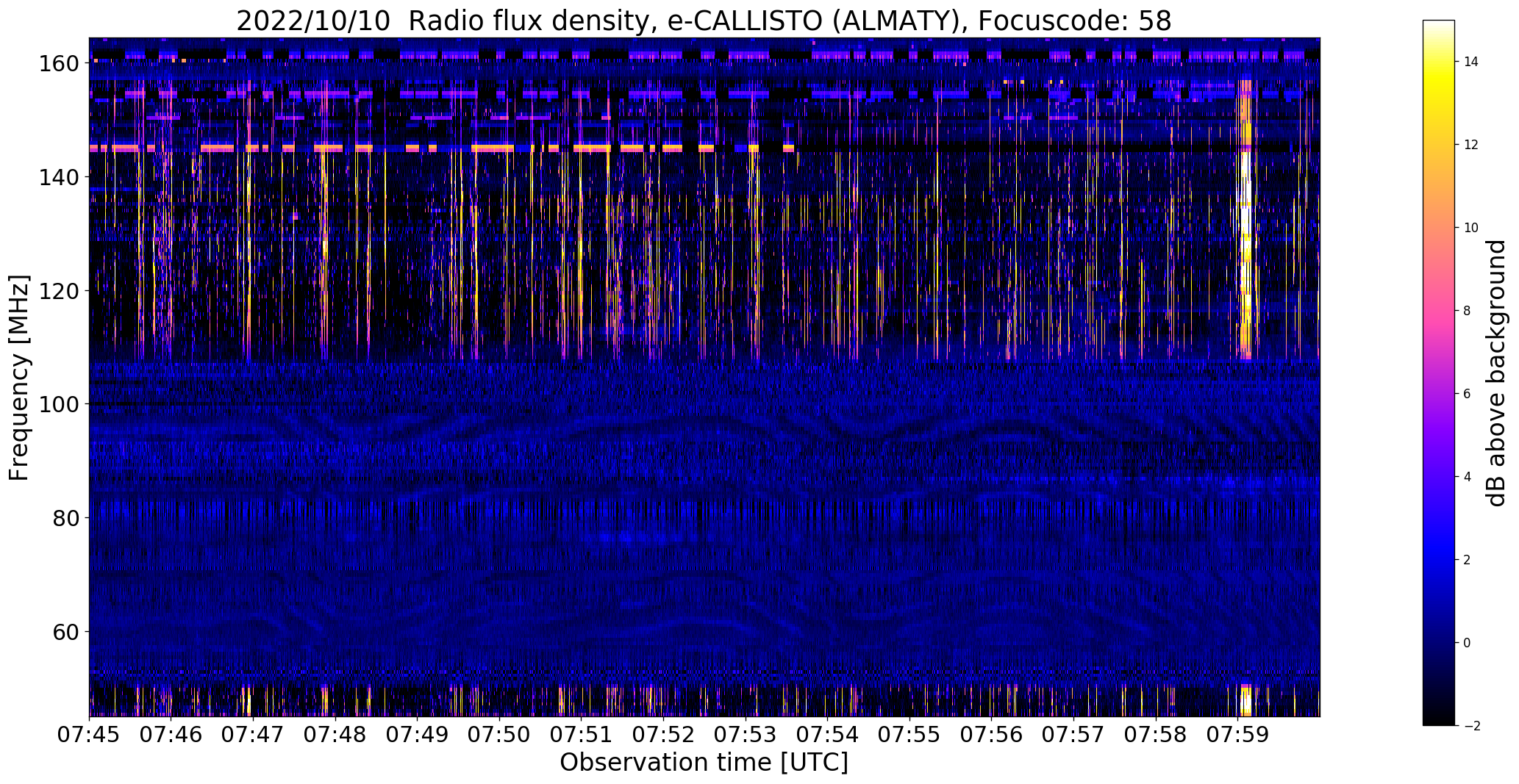This screenshot has height=784, width=1519.
Task: Select the 07:52 time tick label
Action: coord(663,735)
